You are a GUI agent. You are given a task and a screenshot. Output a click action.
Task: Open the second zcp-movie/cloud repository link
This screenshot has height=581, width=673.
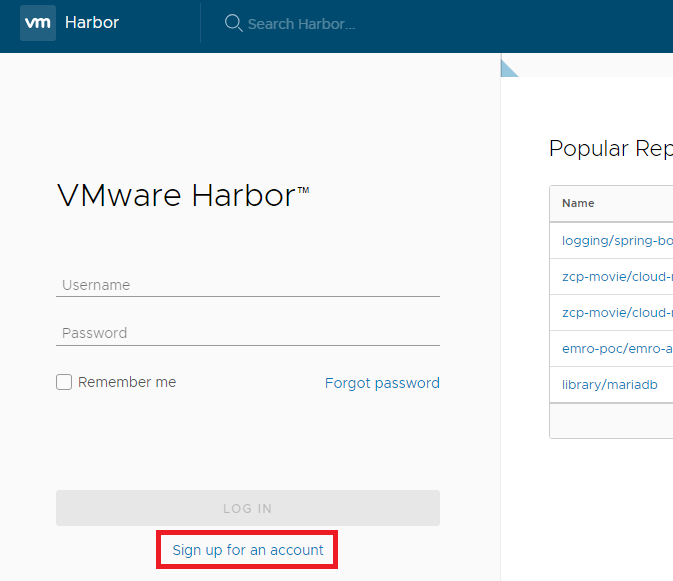click(x=617, y=312)
